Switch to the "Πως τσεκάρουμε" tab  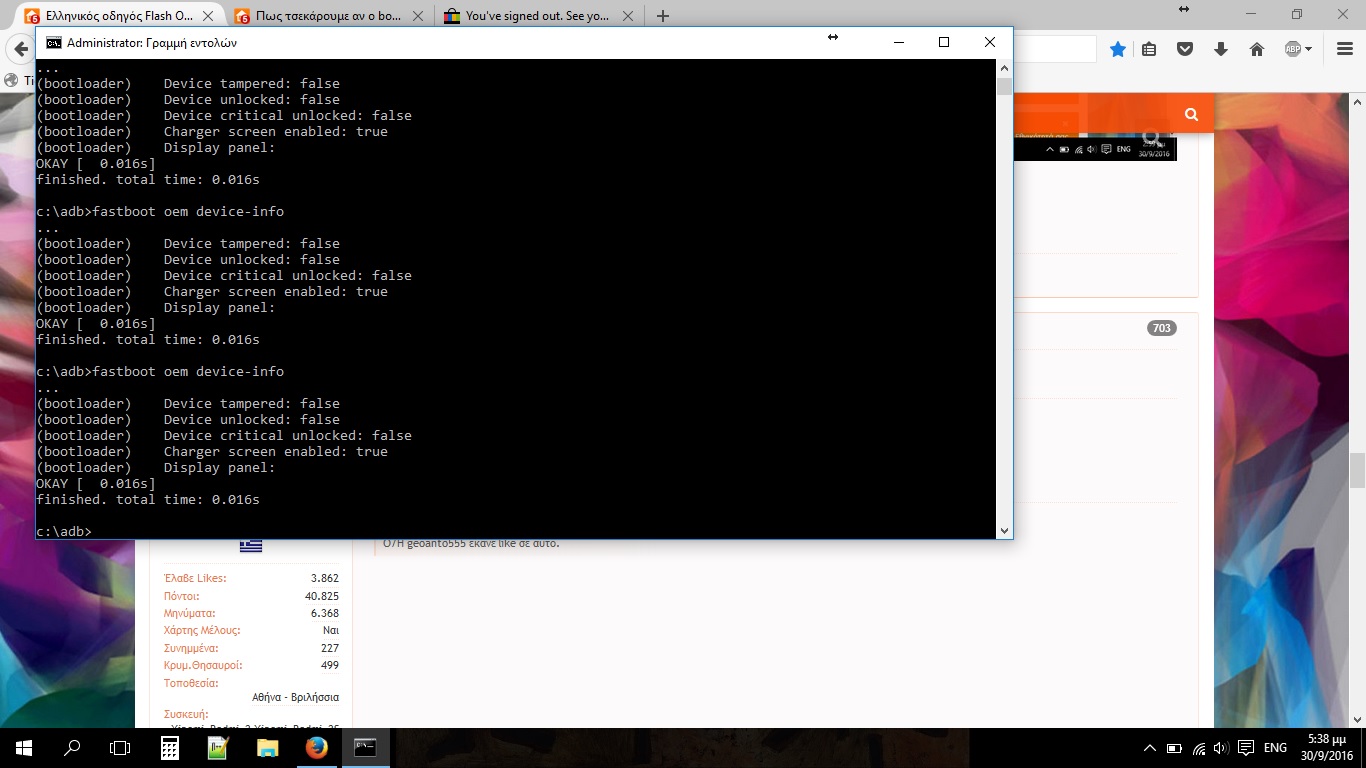click(330, 16)
